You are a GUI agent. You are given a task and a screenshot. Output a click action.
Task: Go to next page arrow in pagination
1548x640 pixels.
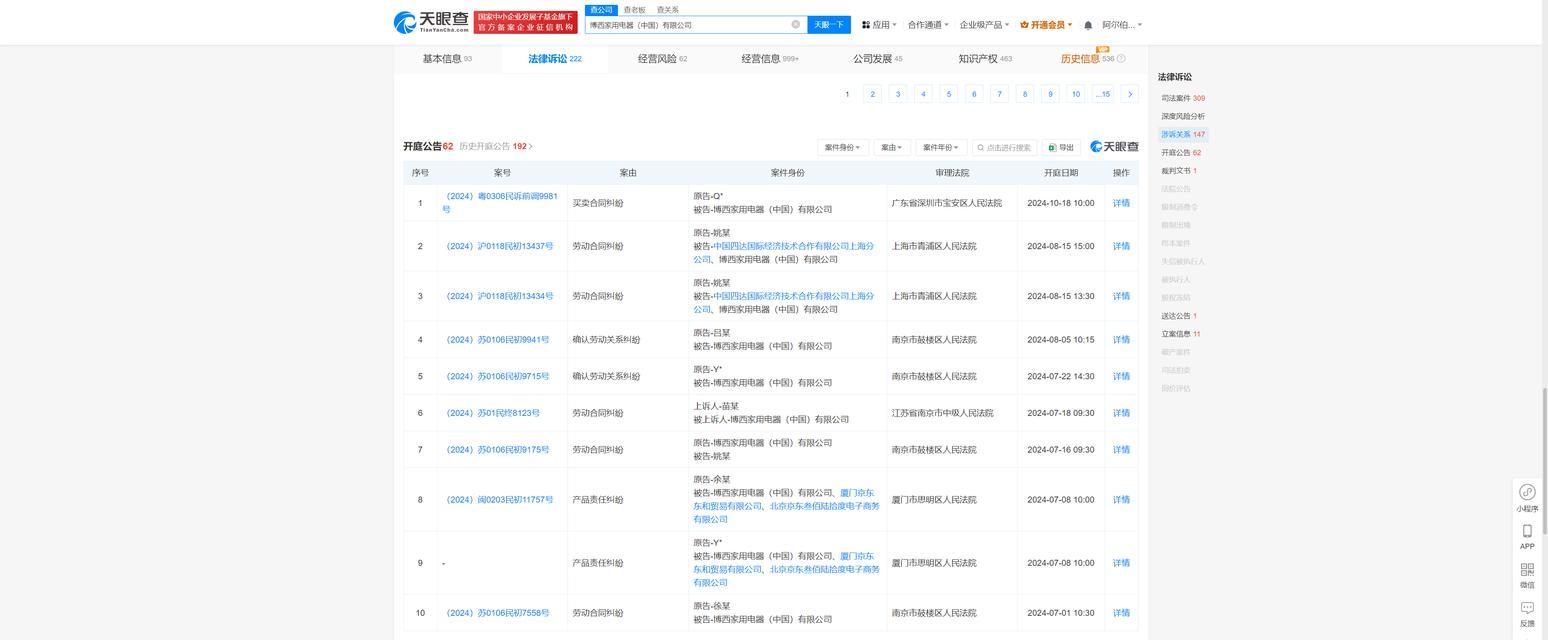click(1130, 94)
